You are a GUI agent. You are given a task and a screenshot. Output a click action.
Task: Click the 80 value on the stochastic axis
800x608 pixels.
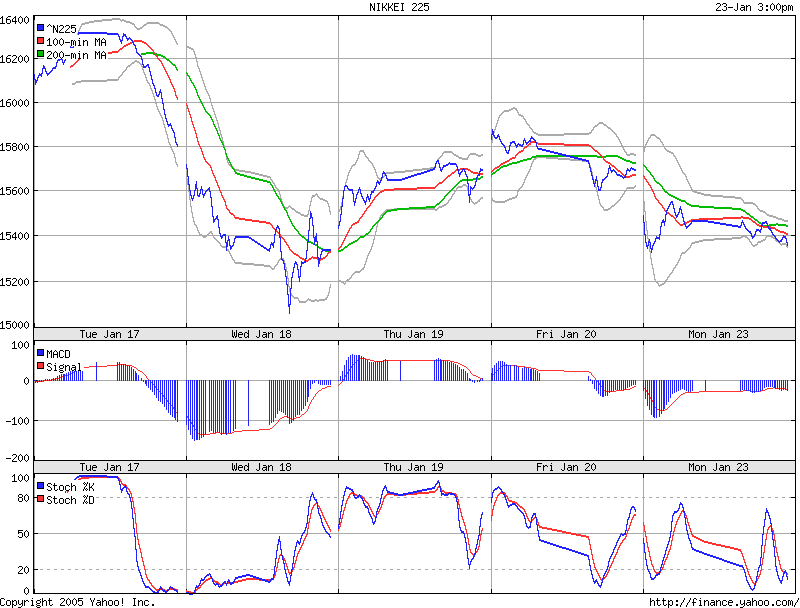click(23, 498)
